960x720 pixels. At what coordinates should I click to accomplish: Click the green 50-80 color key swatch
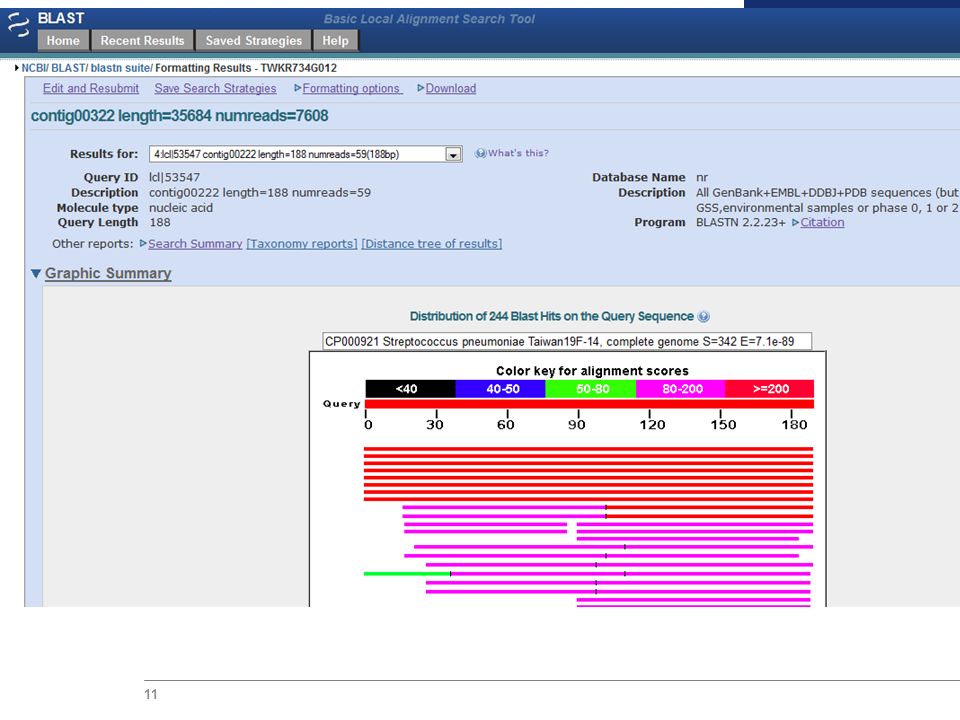pyautogui.click(x=591, y=389)
